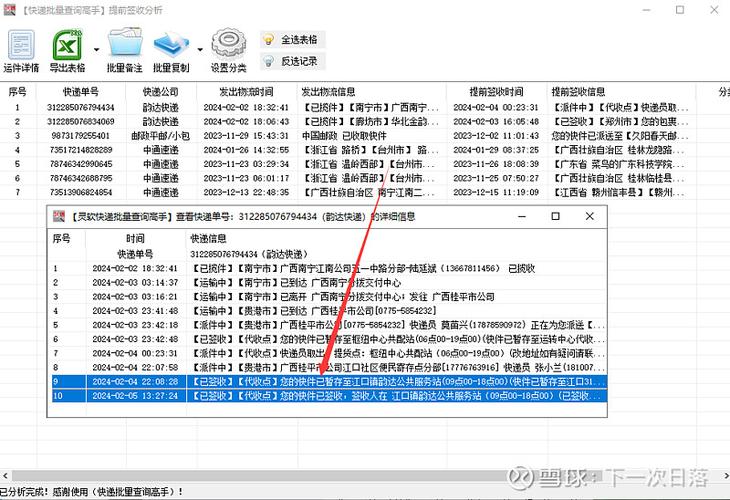
Task: Select detail row 2024-02-02 18:32:41 已揽件
Action: click(x=329, y=269)
